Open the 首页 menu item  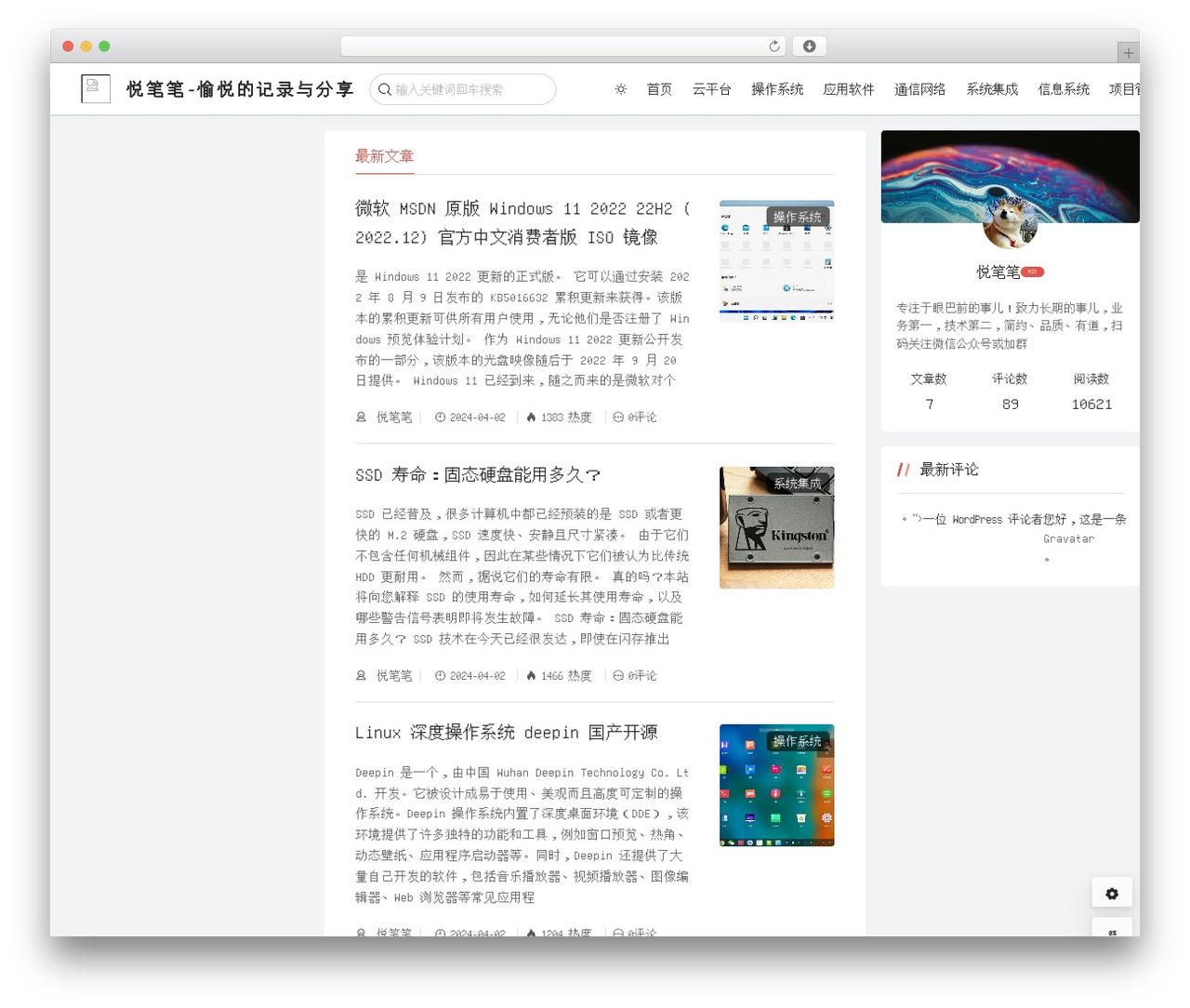pos(659,89)
